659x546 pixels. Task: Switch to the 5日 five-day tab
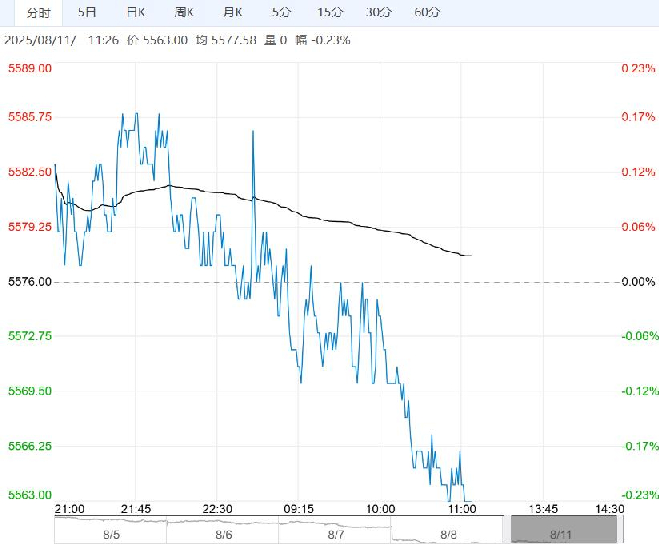click(x=87, y=12)
